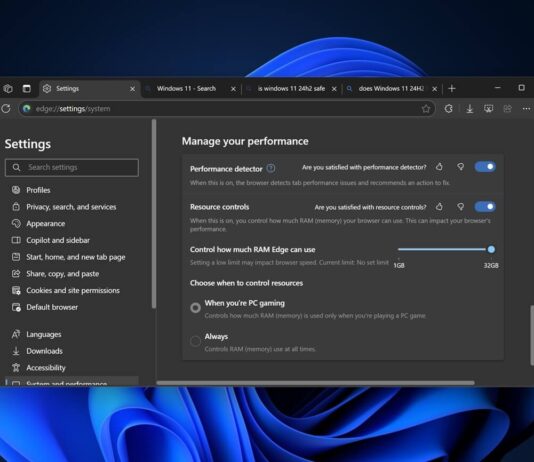Click the edge://settings/system address bar
Screen dimensions: 534x462
226,109
